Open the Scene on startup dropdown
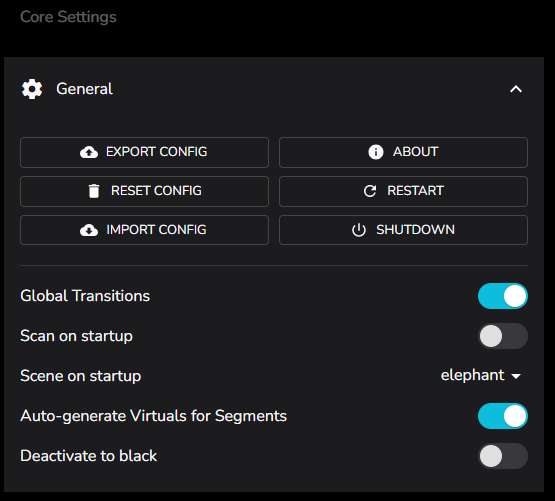The width and height of the screenshot is (555, 501). pos(480,376)
